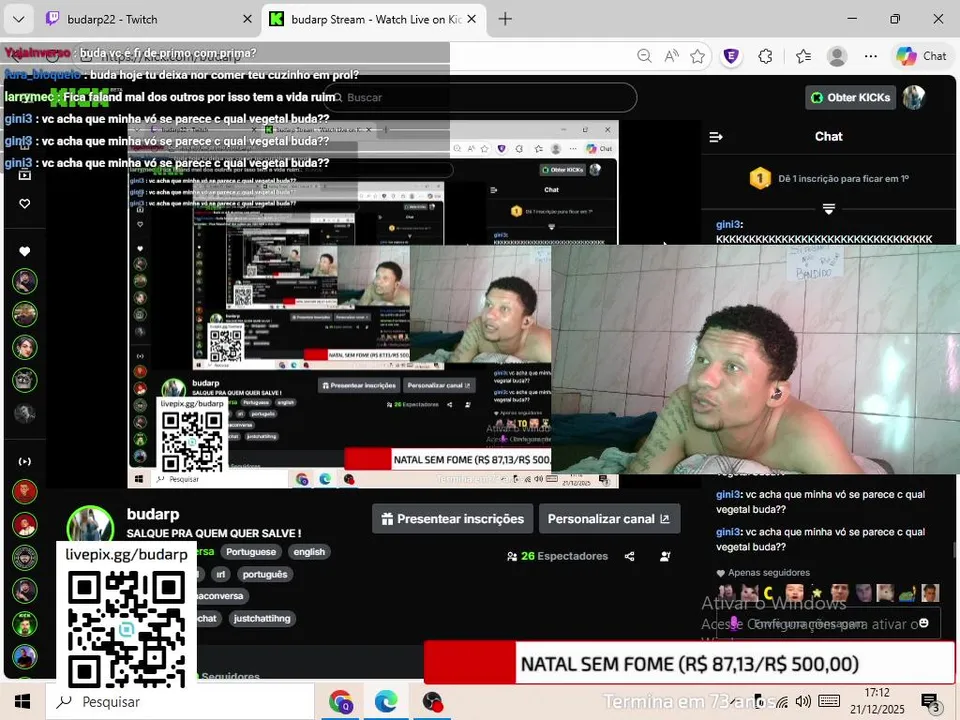Click the Buscar search field on Kick

coord(482,97)
